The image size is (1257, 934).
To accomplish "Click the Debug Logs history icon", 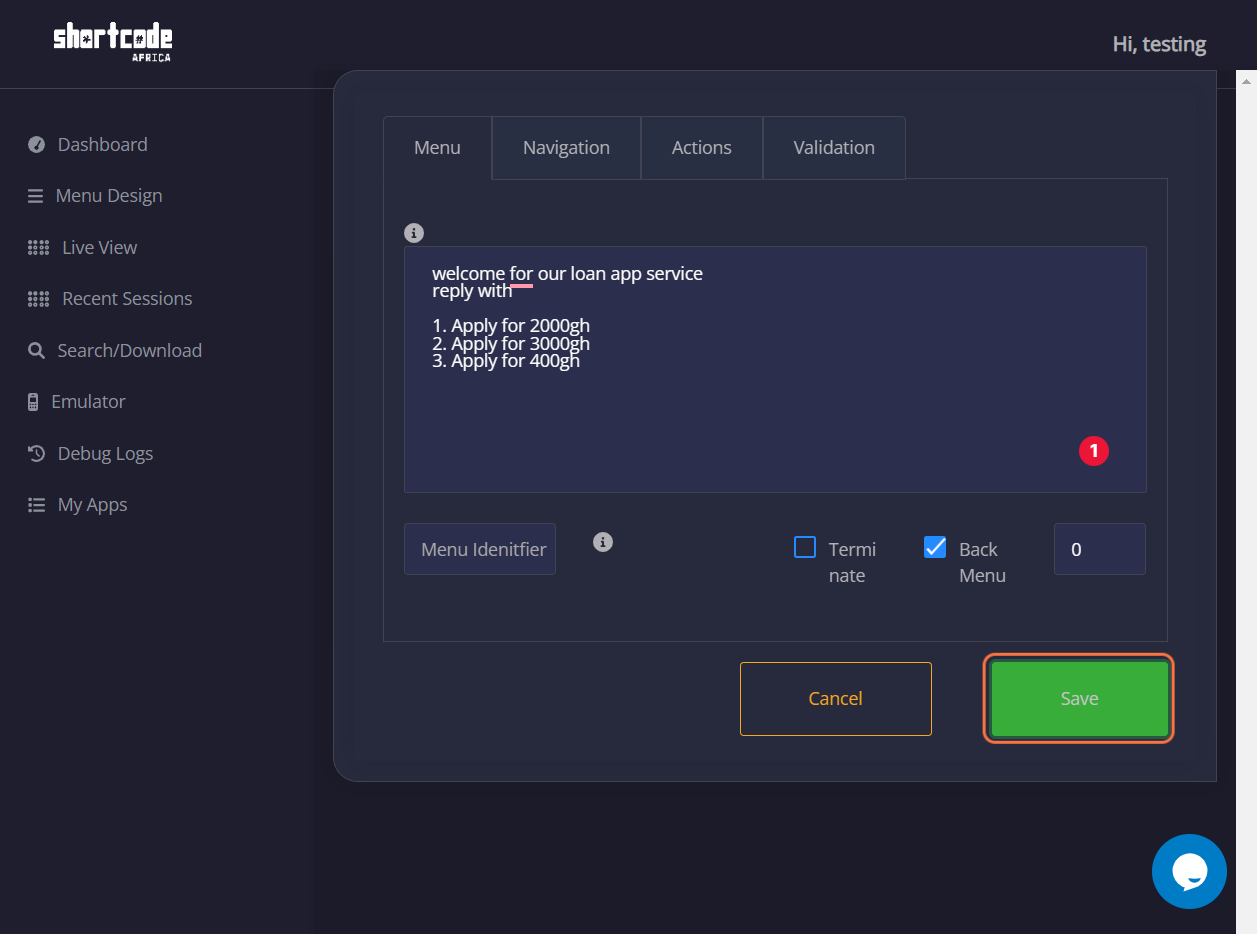I will click(x=37, y=453).
